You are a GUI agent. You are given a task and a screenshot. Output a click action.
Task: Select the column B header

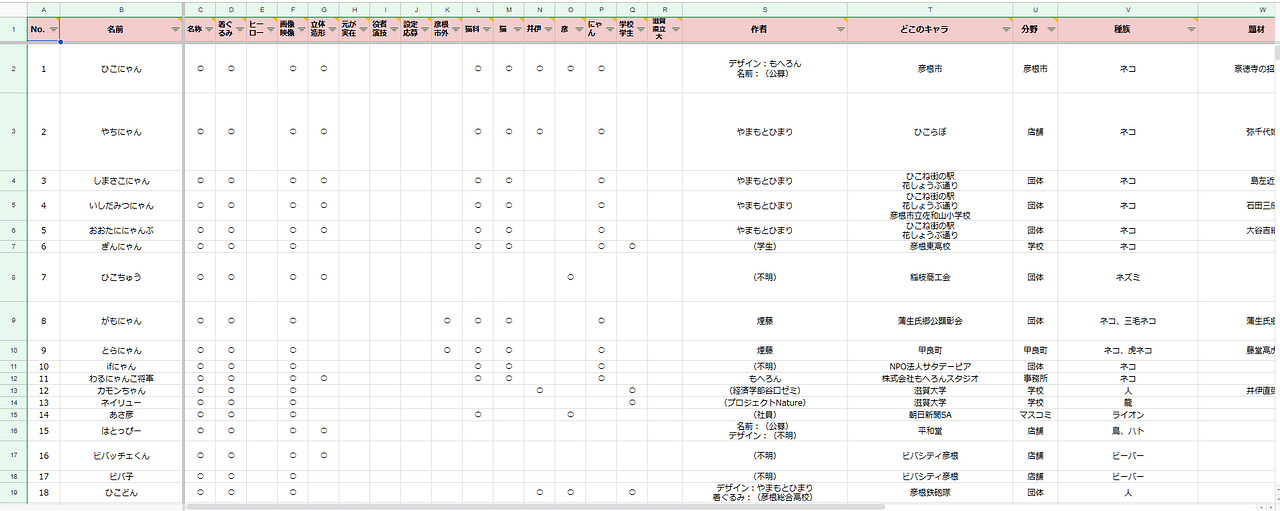click(121, 9)
